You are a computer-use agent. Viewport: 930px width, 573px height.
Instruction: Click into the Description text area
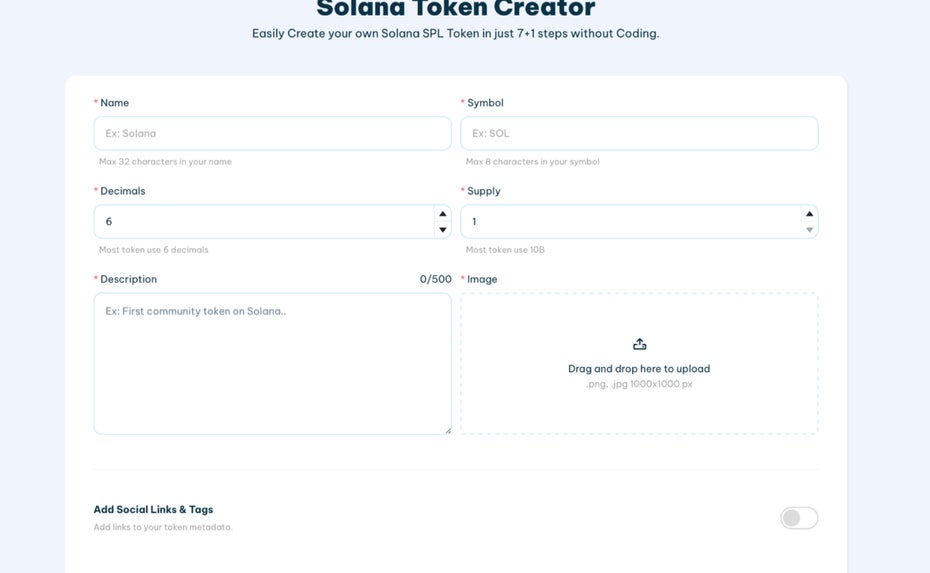tap(272, 364)
